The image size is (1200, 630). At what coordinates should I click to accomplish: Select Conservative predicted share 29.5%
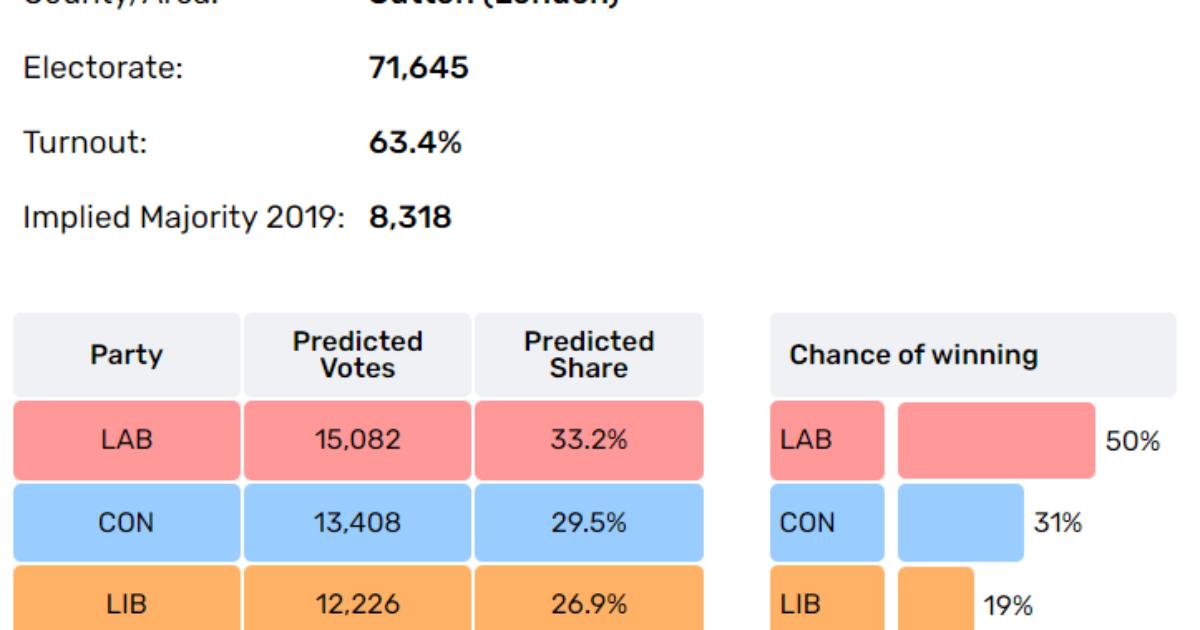588,522
